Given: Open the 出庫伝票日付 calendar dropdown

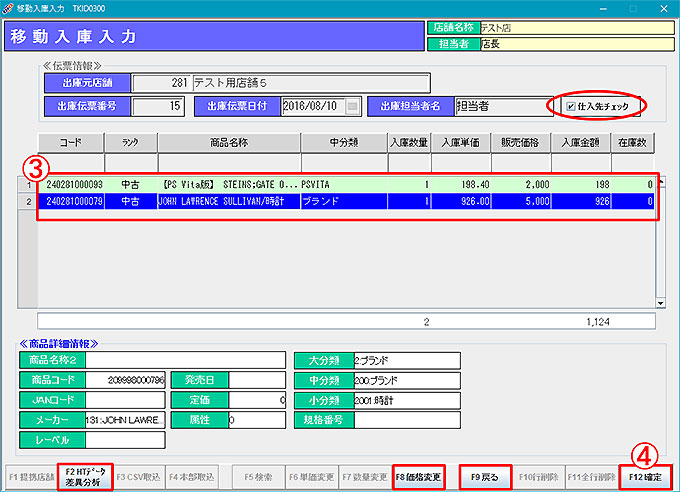Looking at the screenshot, I should 352,106.
